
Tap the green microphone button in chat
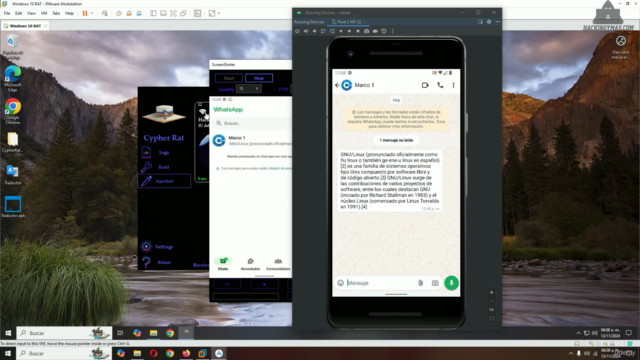(x=451, y=283)
